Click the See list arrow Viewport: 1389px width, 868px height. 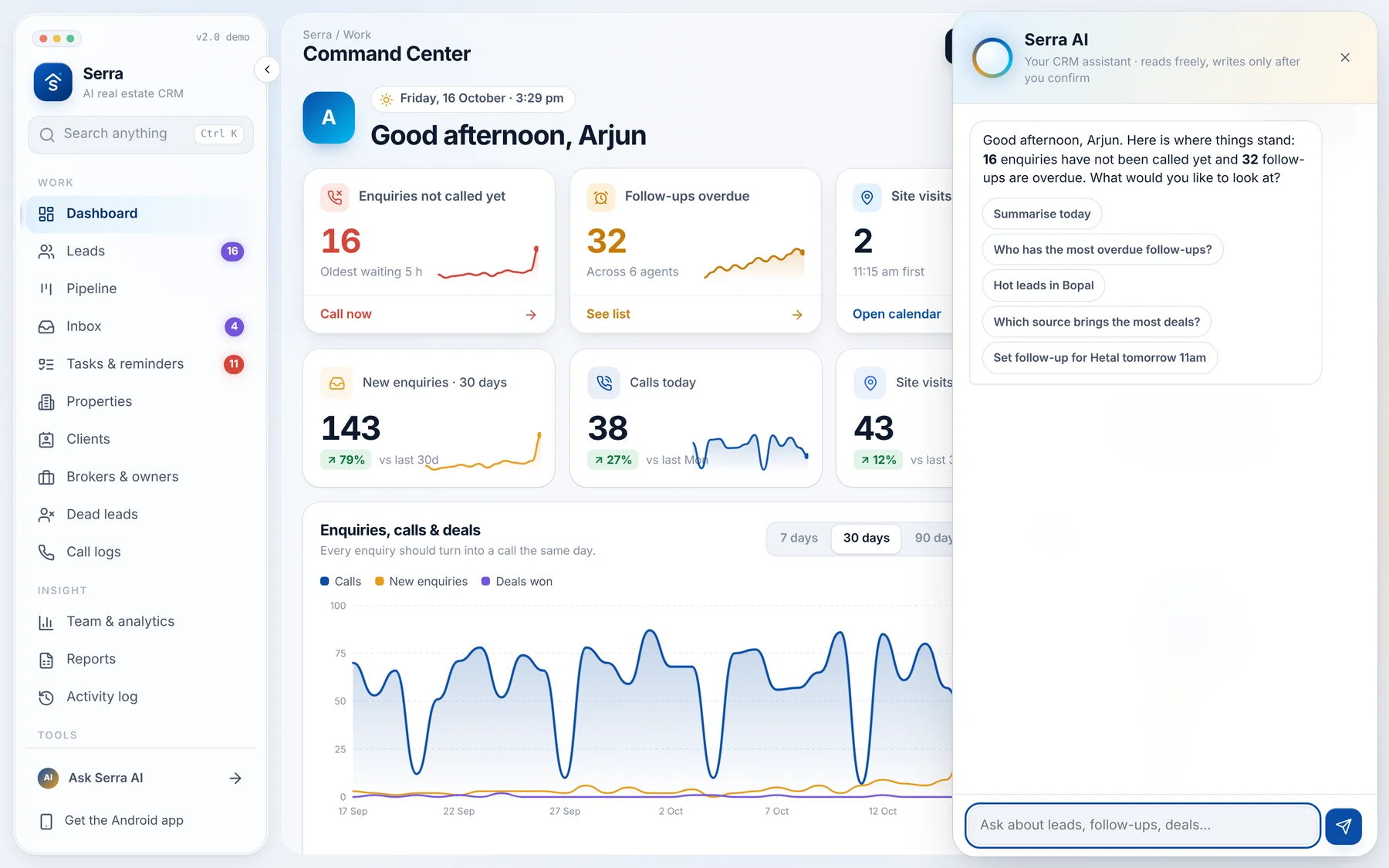point(797,315)
